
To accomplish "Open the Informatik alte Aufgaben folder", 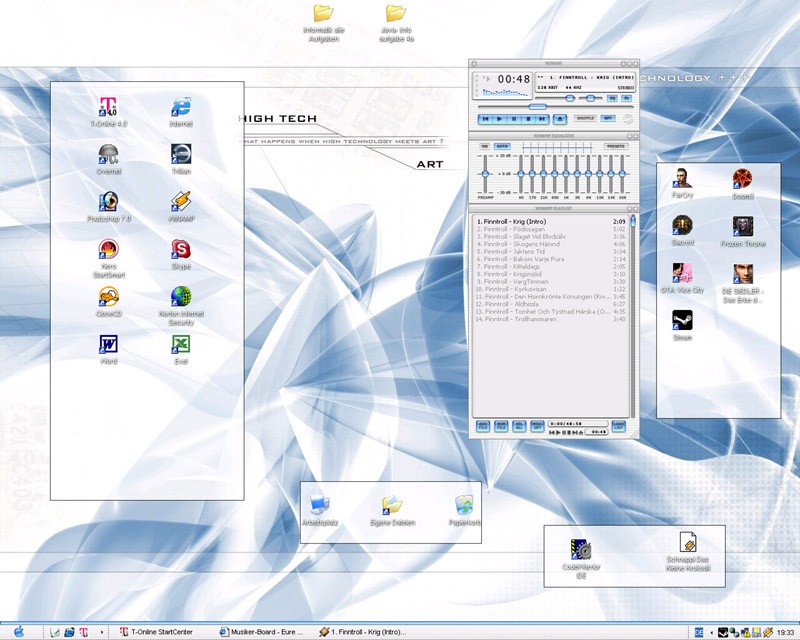I will (323, 23).
